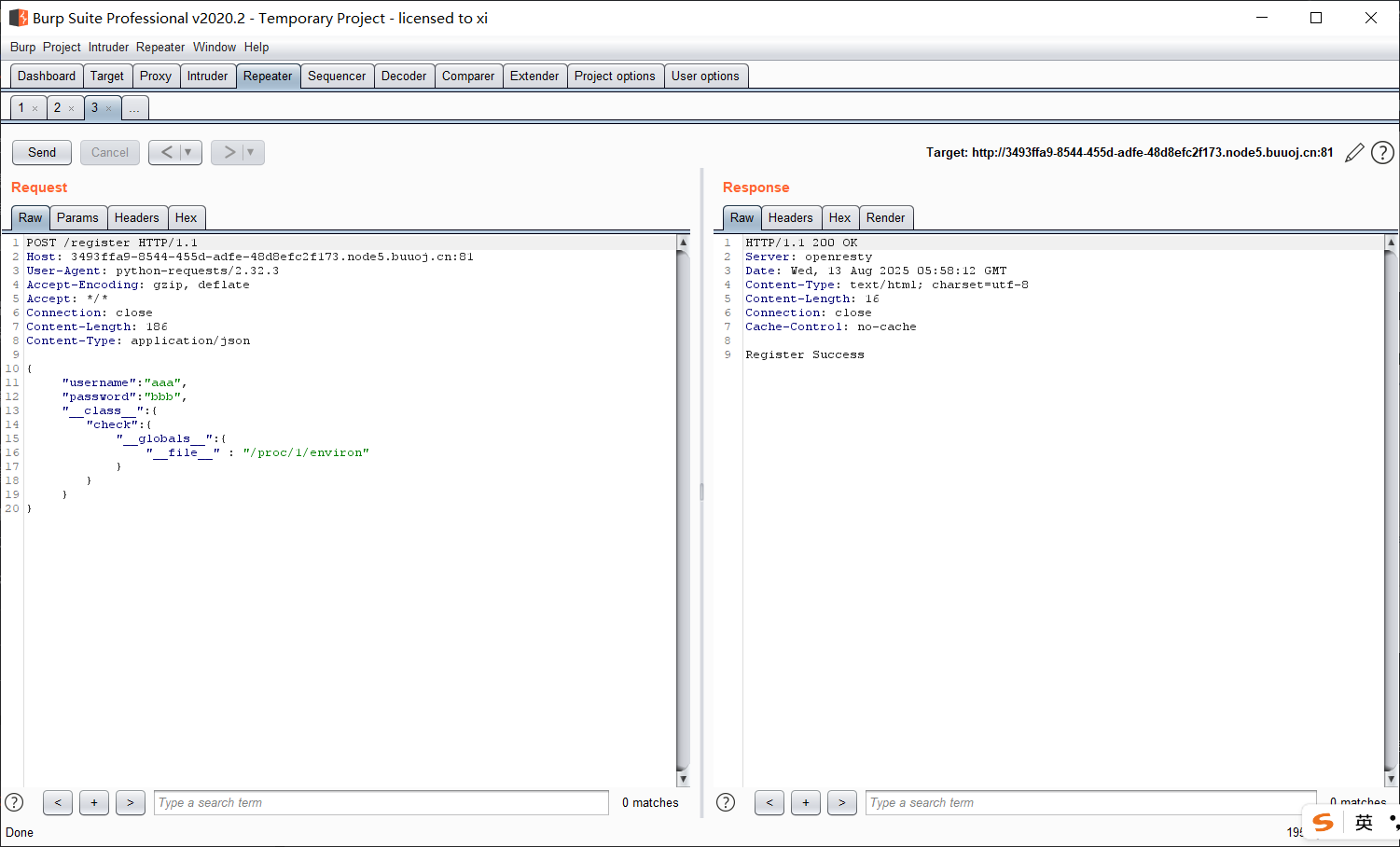Open the back history dropdown arrow
Image resolution: width=1400 pixels, height=847 pixels.
[188, 152]
